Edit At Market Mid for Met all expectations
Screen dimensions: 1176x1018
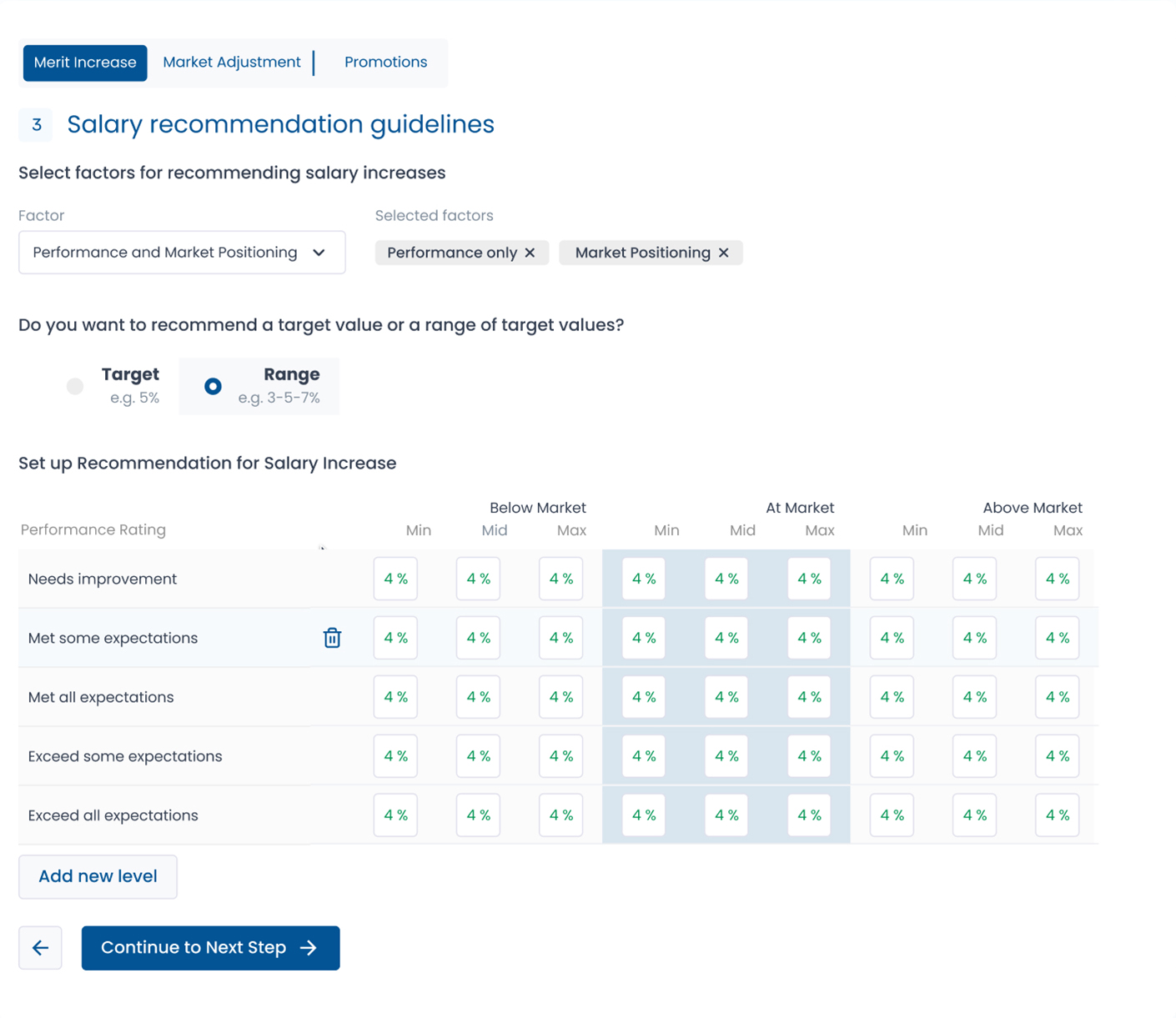coord(726,697)
